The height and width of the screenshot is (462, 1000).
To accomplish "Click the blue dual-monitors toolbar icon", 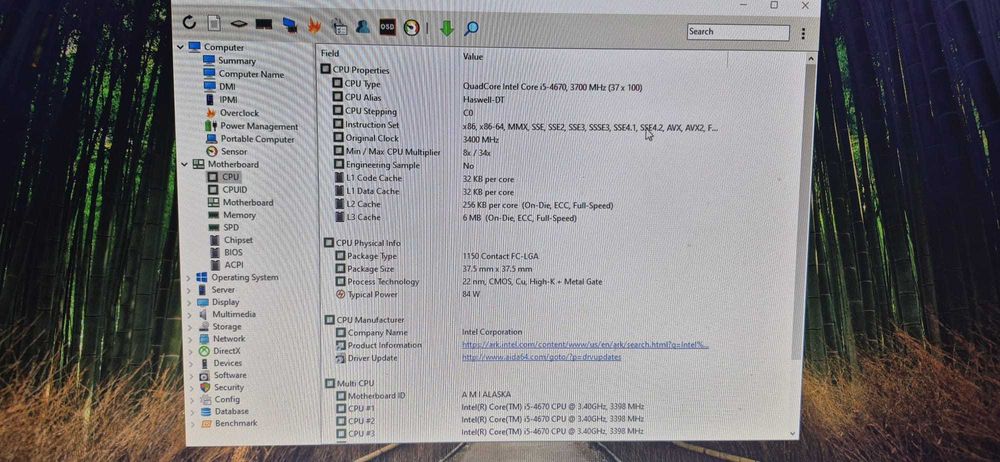I will click(290, 24).
